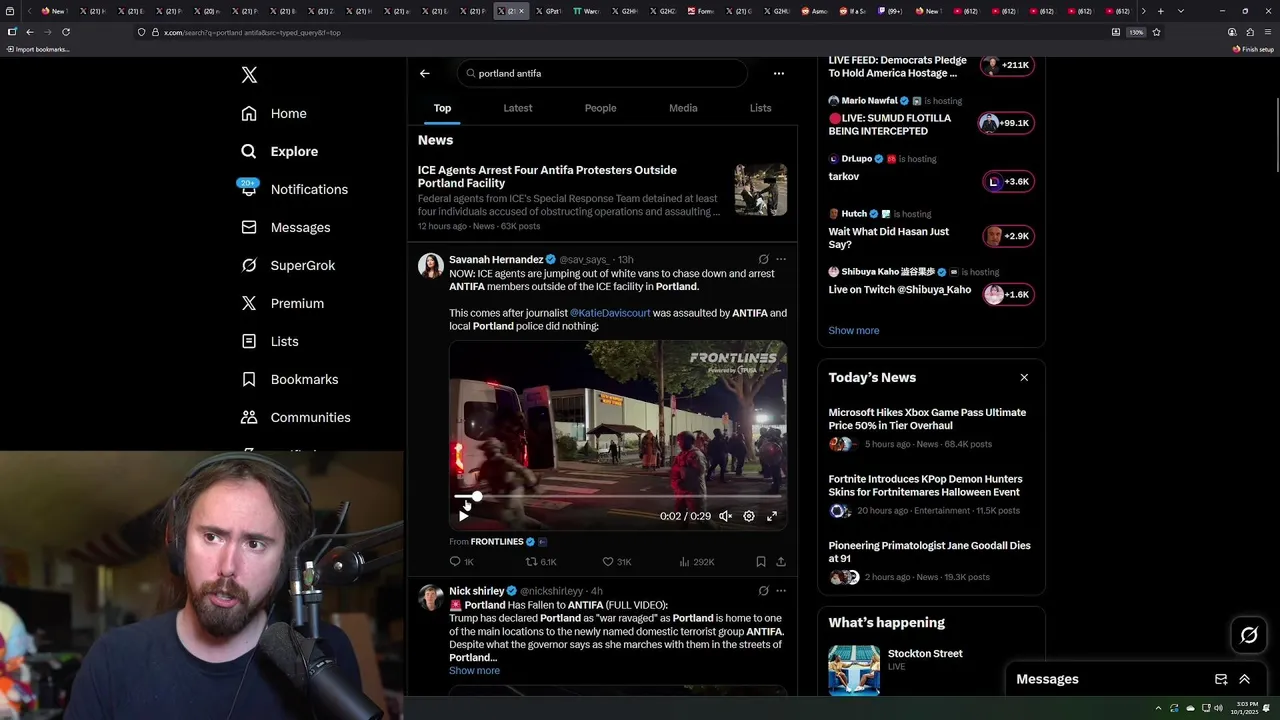The height and width of the screenshot is (720, 1280).
Task: Open Microsoft Xbox Game Pass price story
Action: [931, 428]
